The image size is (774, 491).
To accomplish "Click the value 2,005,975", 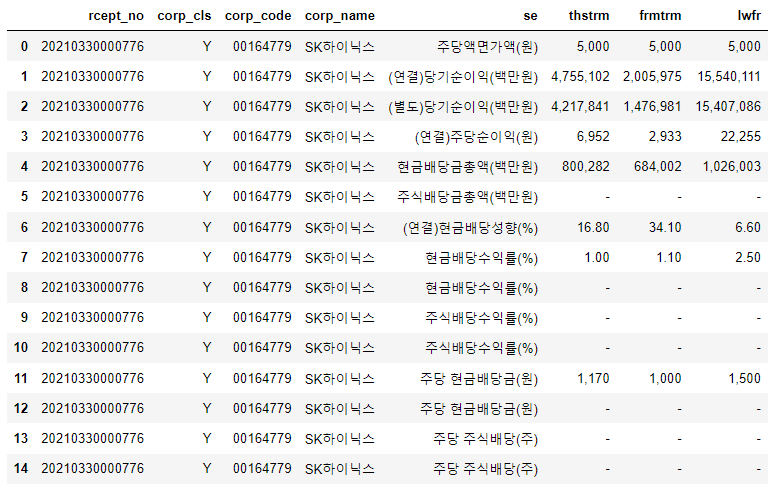I will pos(652,76).
